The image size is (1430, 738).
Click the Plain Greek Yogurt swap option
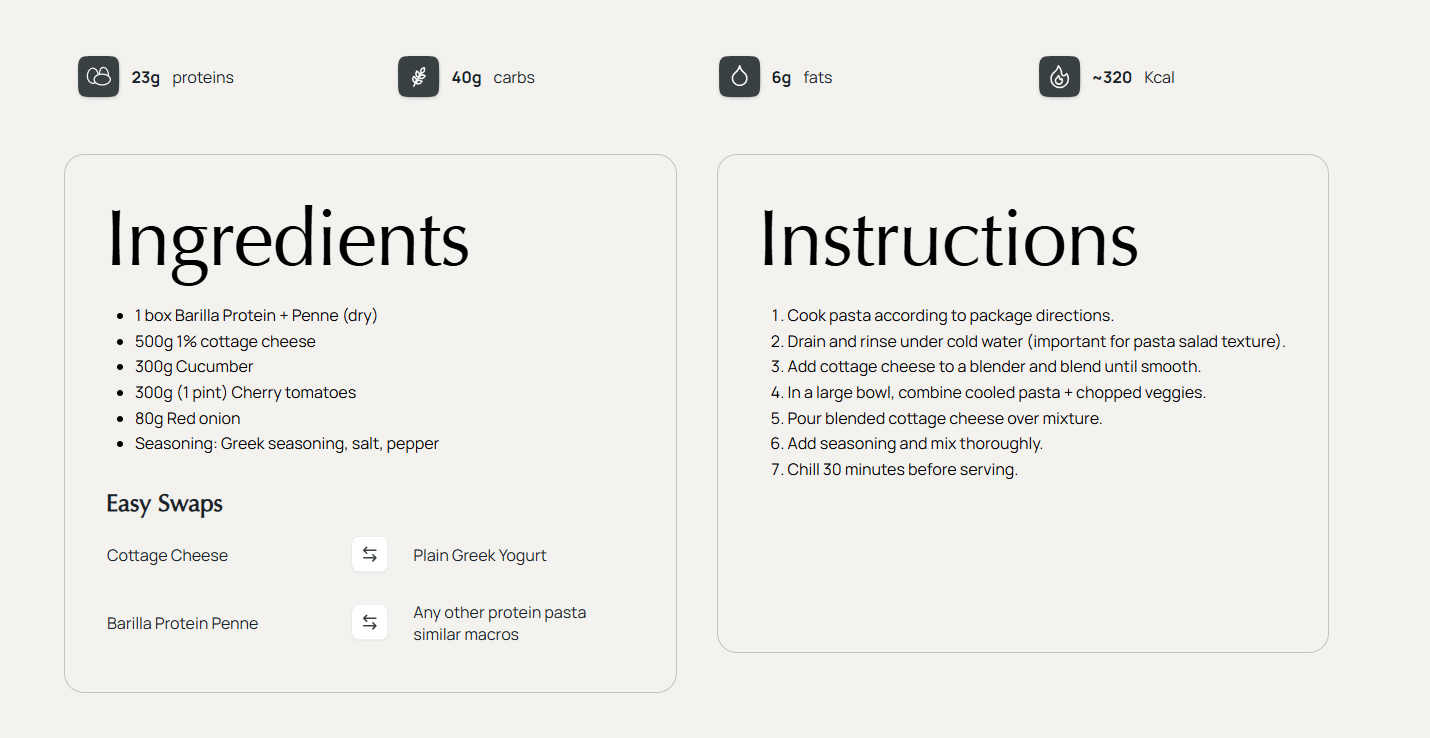(x=480, y=555)
